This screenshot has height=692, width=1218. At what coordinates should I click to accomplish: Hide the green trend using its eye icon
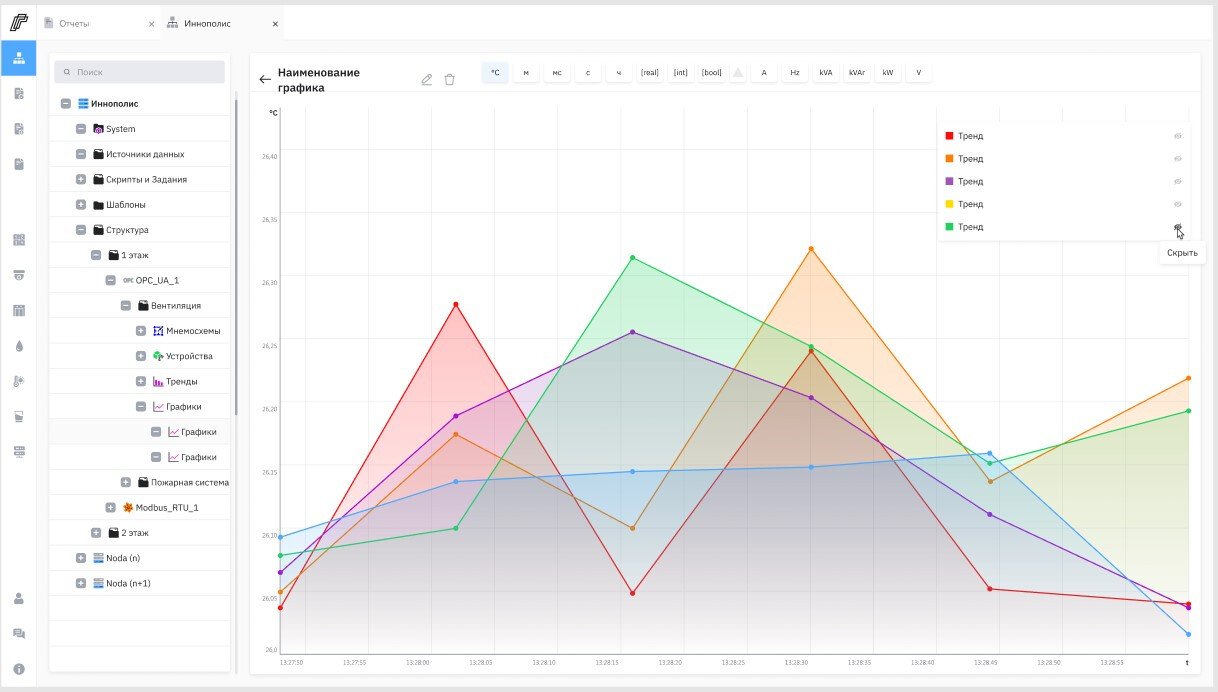coord(1178,227)
